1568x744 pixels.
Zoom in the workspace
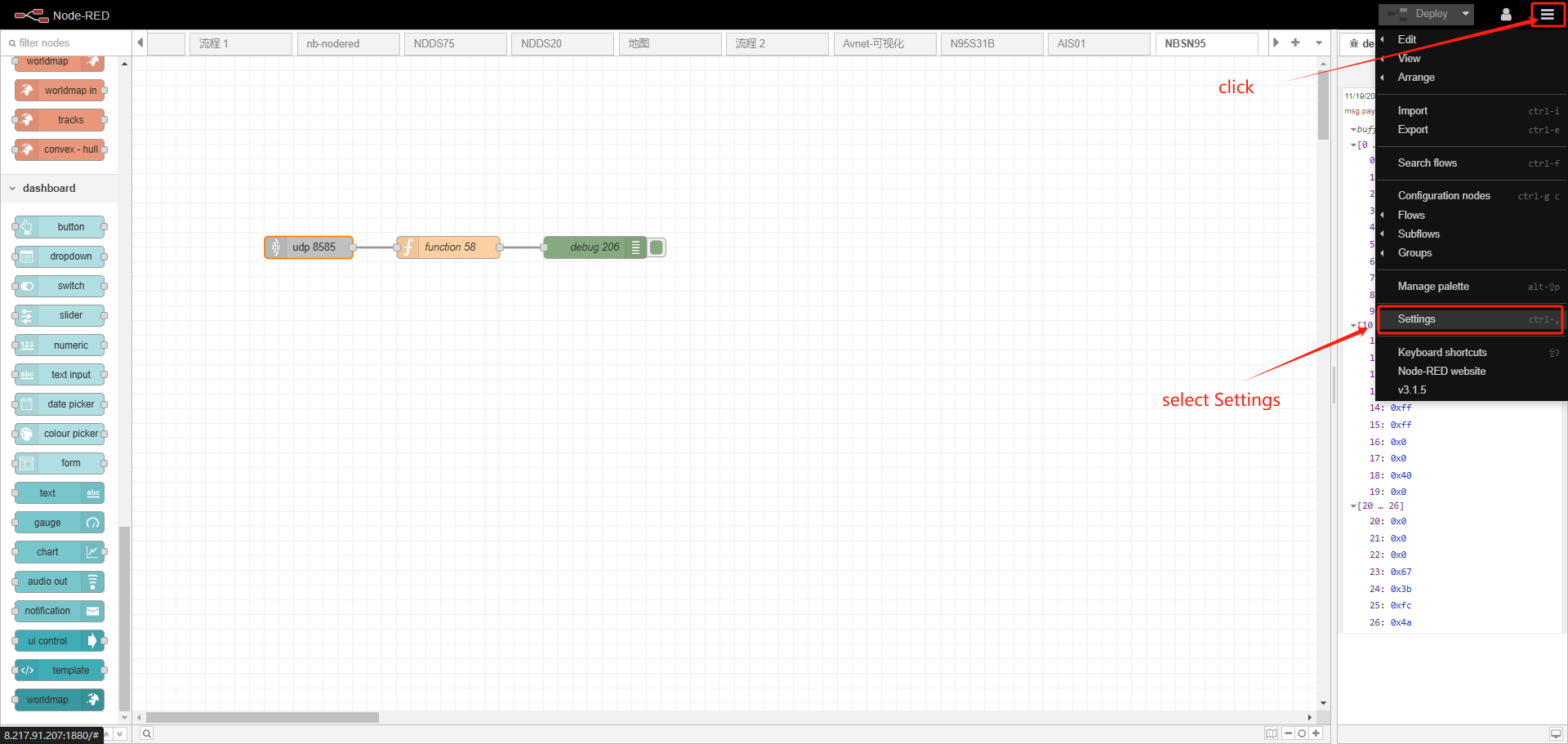coord(1316,733)
